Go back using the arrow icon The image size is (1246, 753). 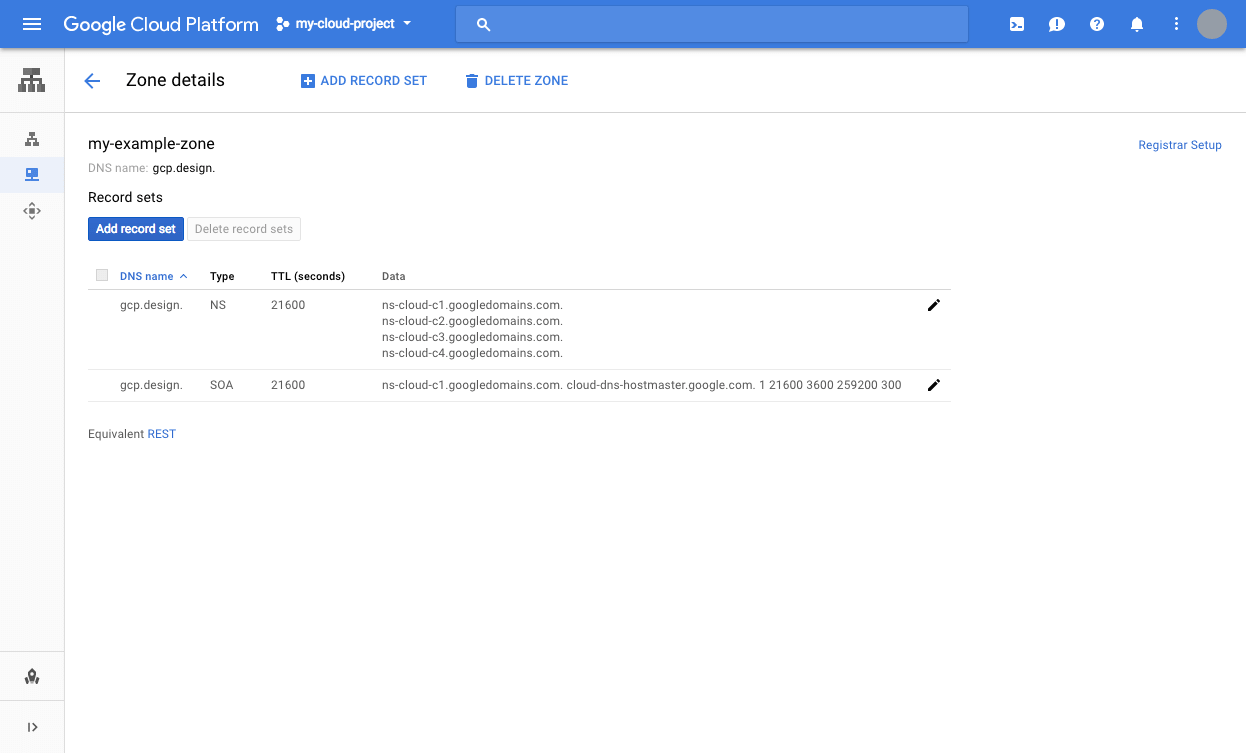[92, 81]
